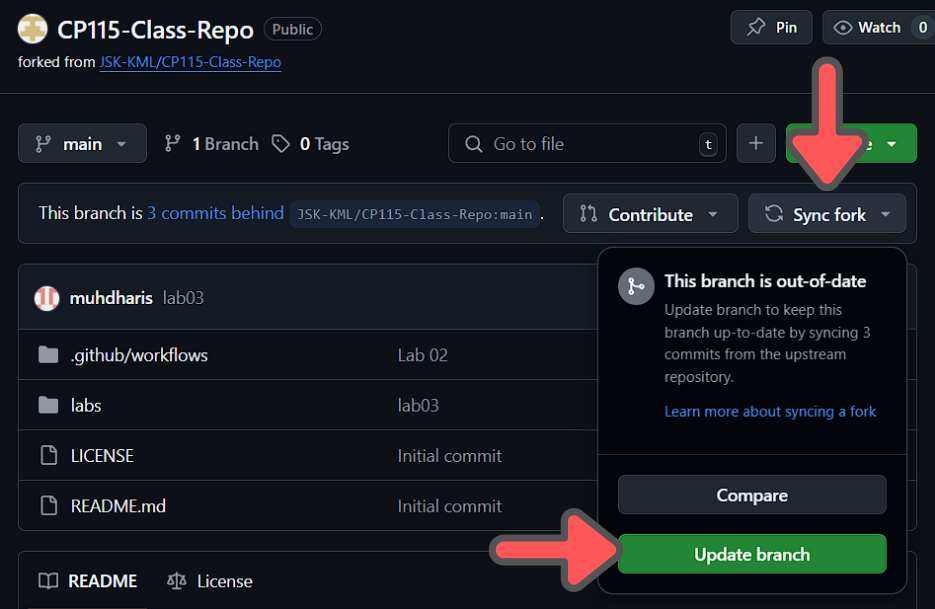Click the pull request icon in Contribute

tap(589, 214)
